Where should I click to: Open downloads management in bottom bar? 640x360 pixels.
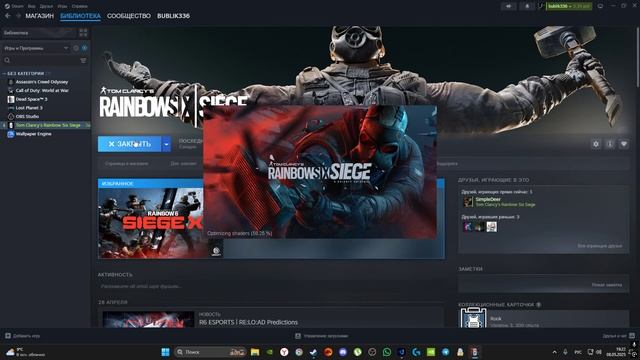click(322, 336)
